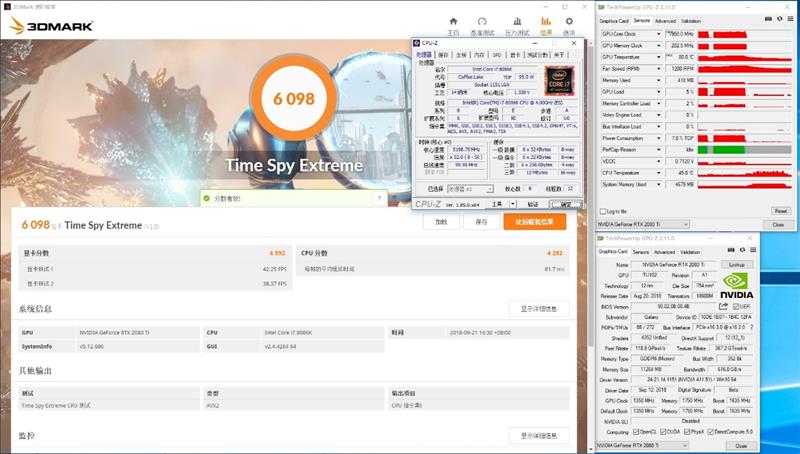
Task: Click the Reset button in GPU-Z Sensors
Action: pos(781,211)
